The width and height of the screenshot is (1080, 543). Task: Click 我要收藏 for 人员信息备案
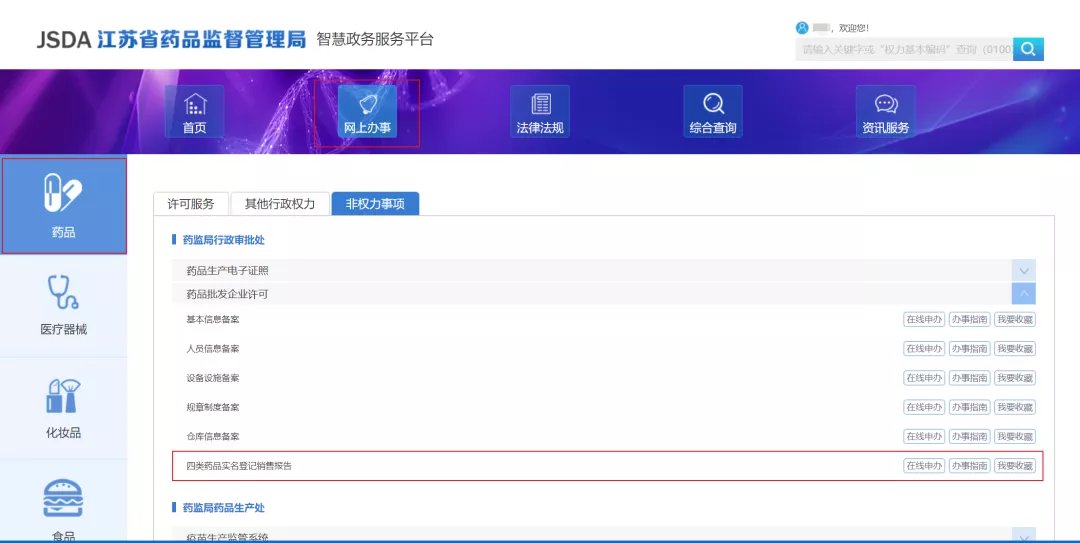tap(1015, 349)
